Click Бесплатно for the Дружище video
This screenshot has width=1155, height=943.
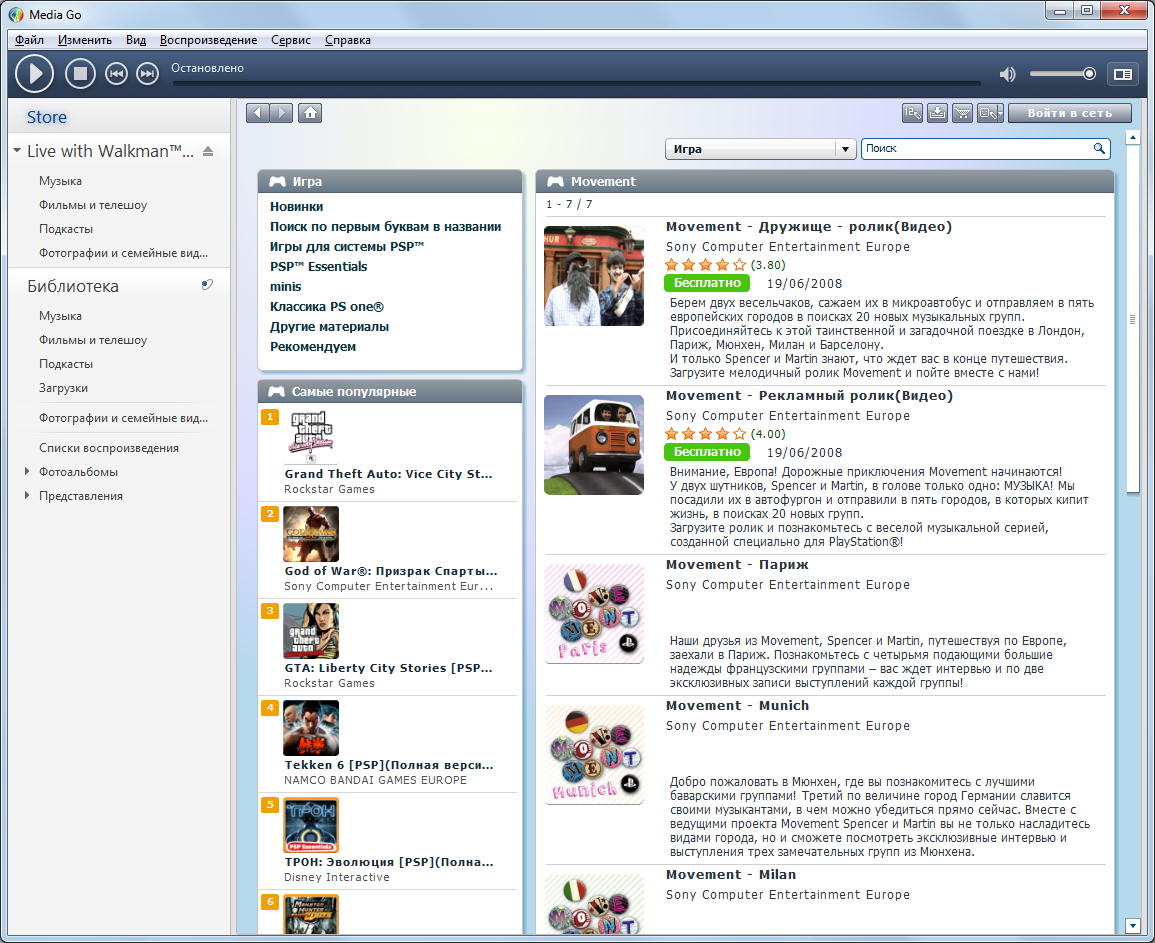pos(706,283)
